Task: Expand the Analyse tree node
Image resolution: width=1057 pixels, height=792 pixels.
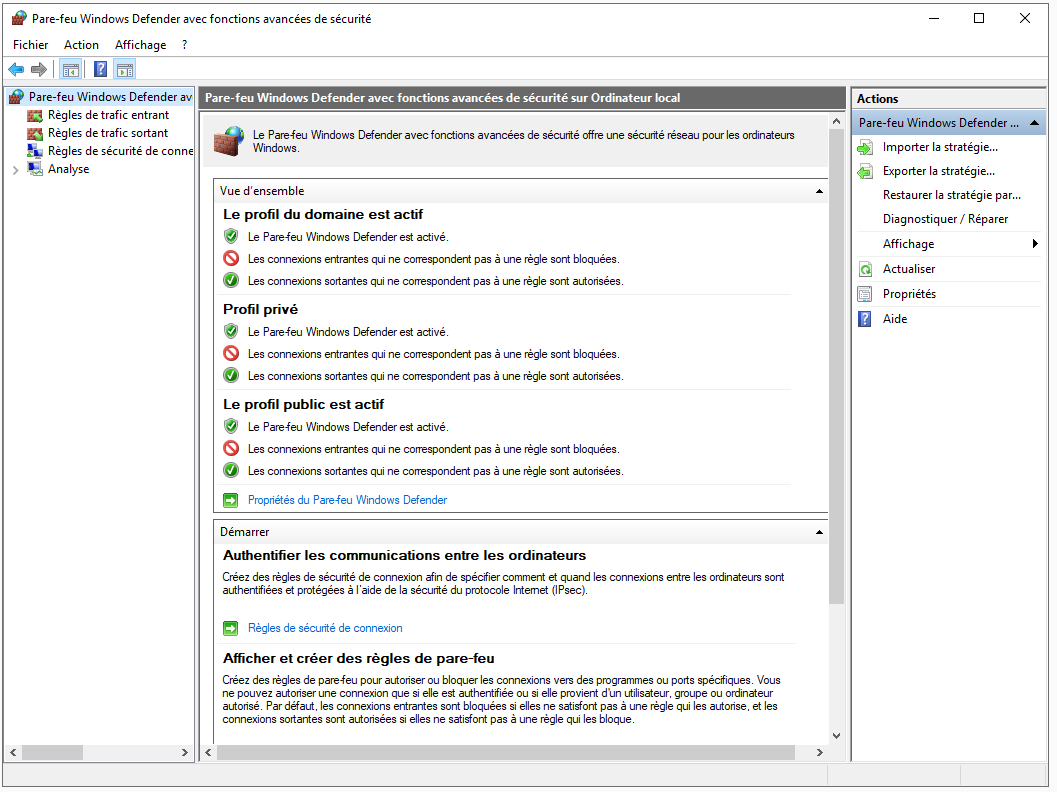Action: pyautogui.click(x=16, y=171)
